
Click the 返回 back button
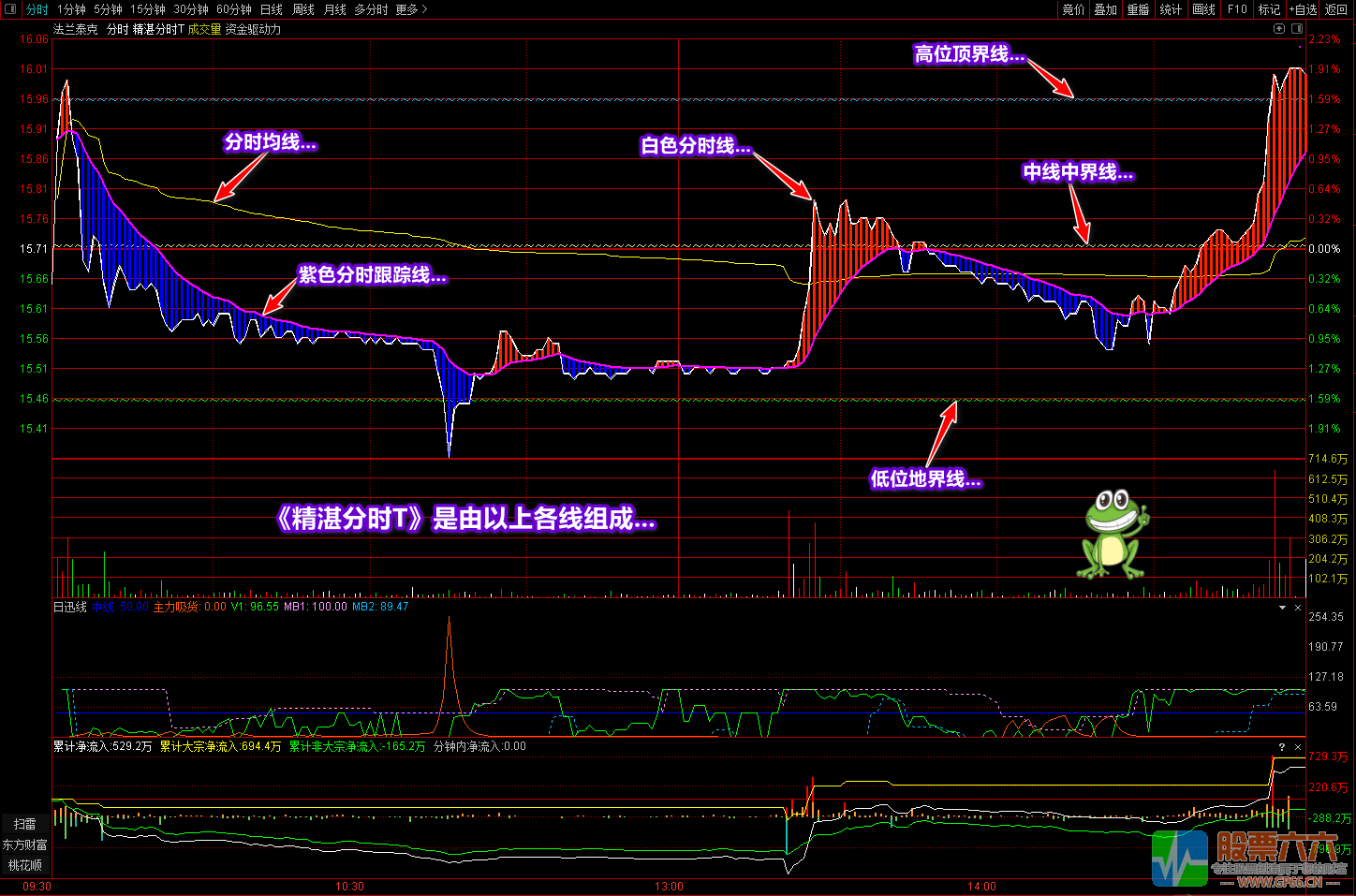(1336, 9)
